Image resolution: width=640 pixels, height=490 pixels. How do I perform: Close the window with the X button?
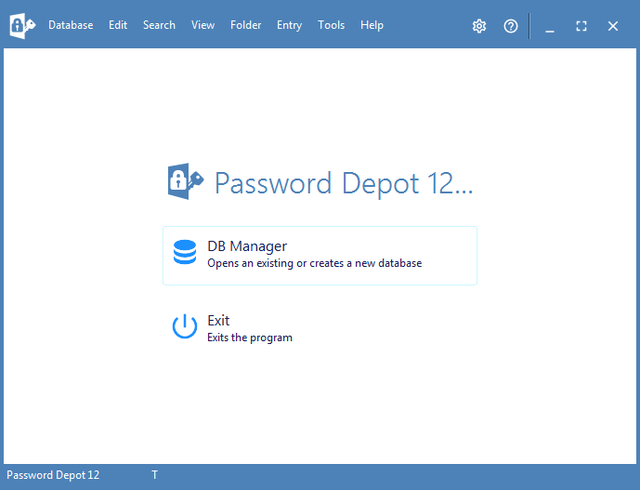pyautogui.click(x=613, y=26)
